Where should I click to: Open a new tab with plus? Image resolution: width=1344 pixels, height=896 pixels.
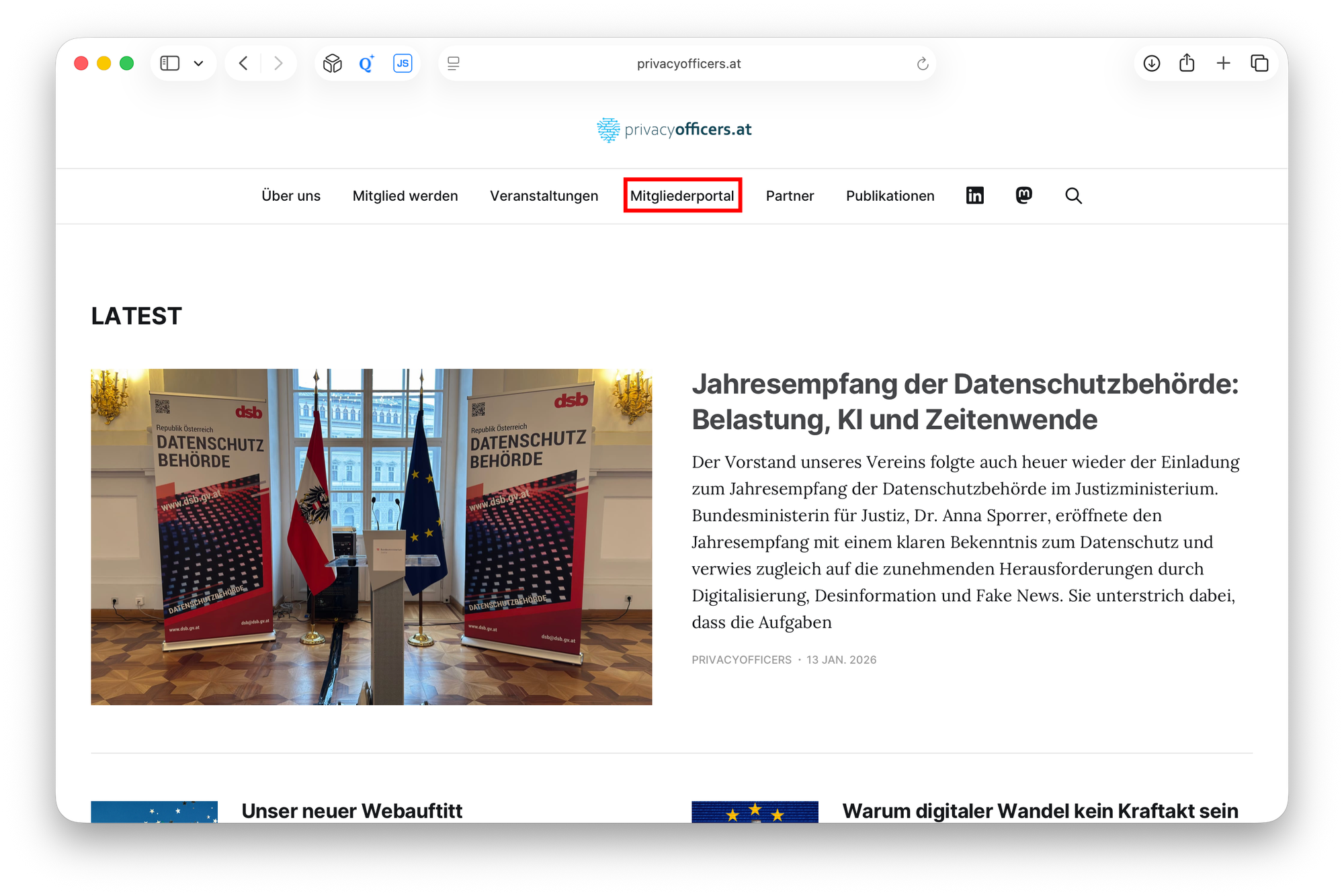click(1223, 63)
